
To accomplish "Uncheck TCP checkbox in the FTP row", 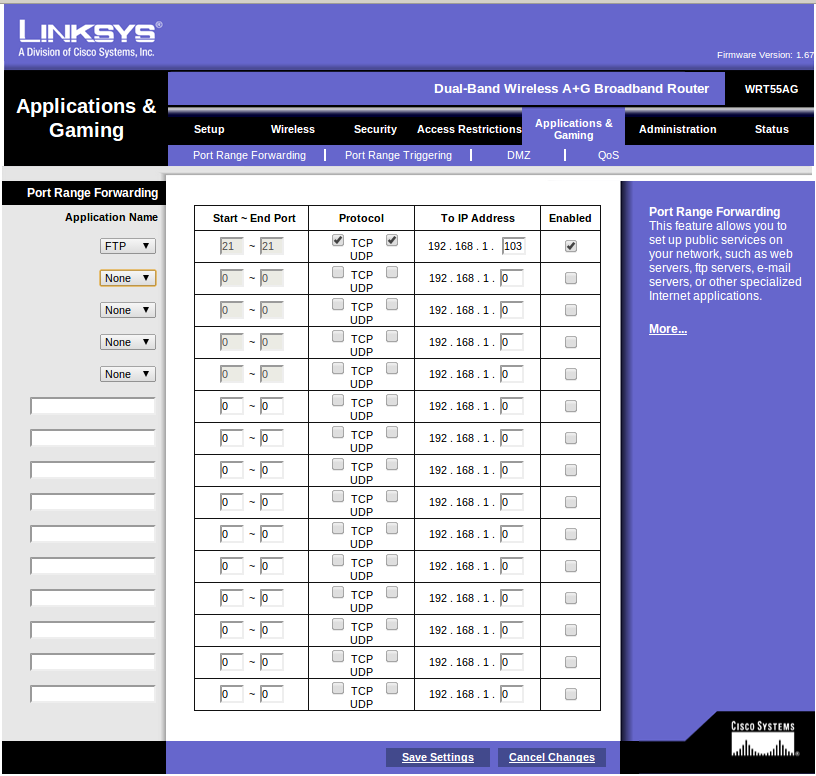I will click(x=338, y=240).
